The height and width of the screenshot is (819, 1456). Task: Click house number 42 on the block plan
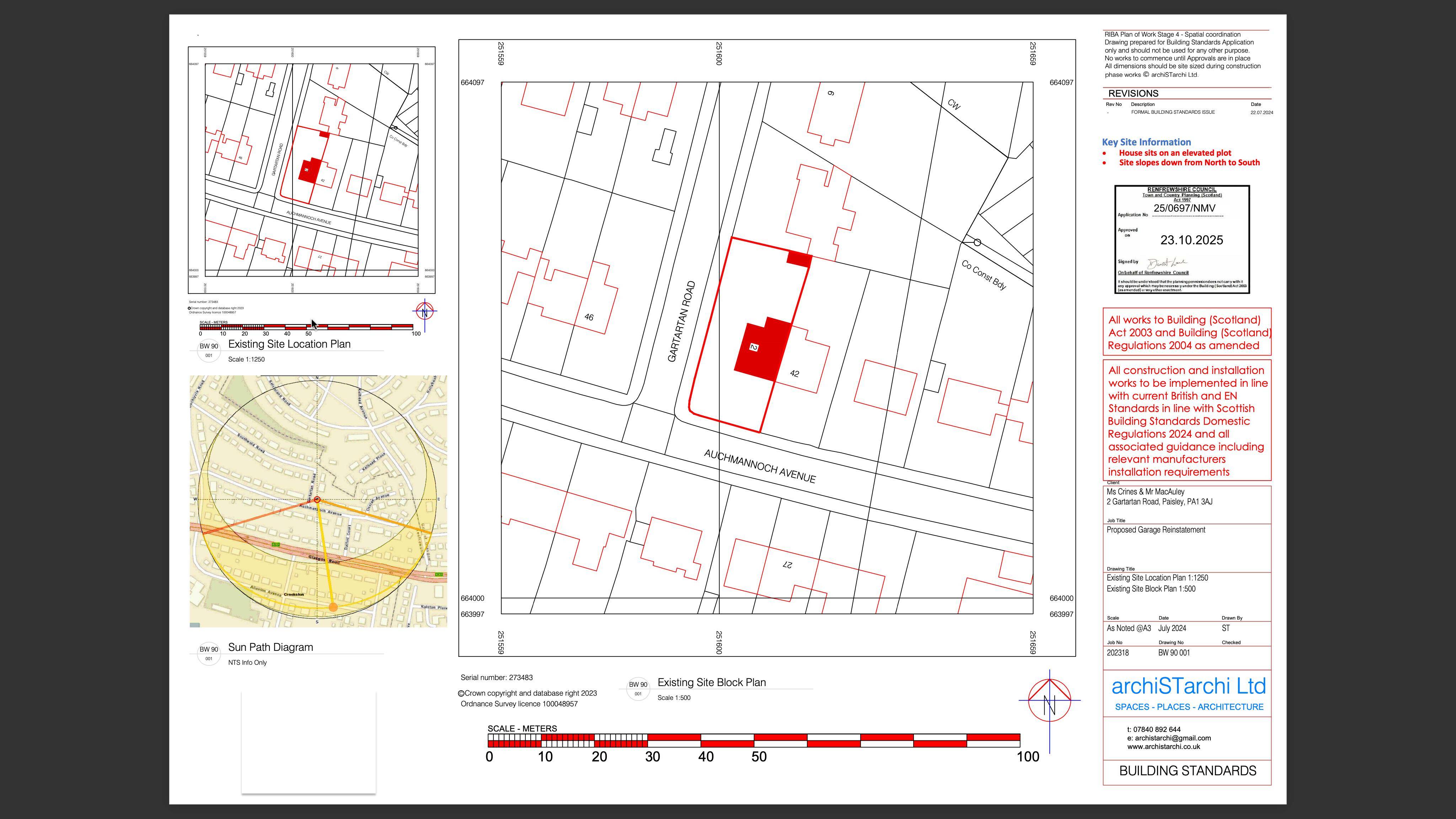click(795, 374)
